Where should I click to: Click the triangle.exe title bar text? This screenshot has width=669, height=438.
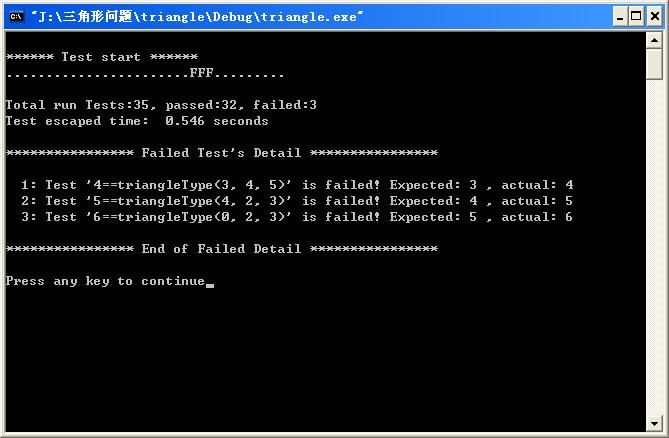pyautogui.click(x=197, y=17)
